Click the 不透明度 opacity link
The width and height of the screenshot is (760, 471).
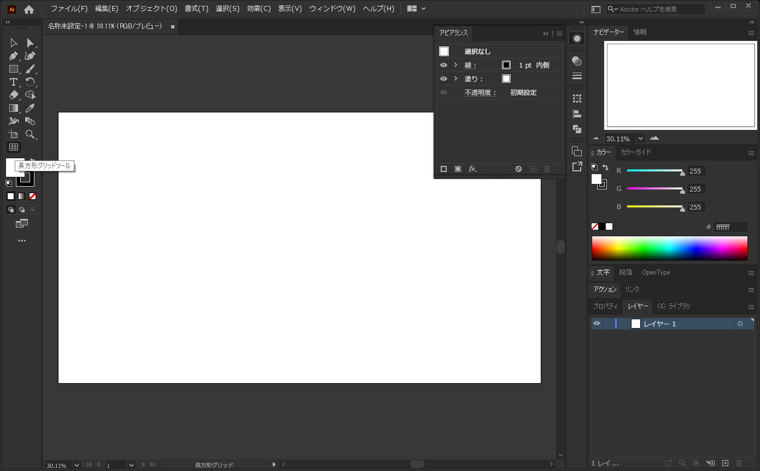click(479, 92)
